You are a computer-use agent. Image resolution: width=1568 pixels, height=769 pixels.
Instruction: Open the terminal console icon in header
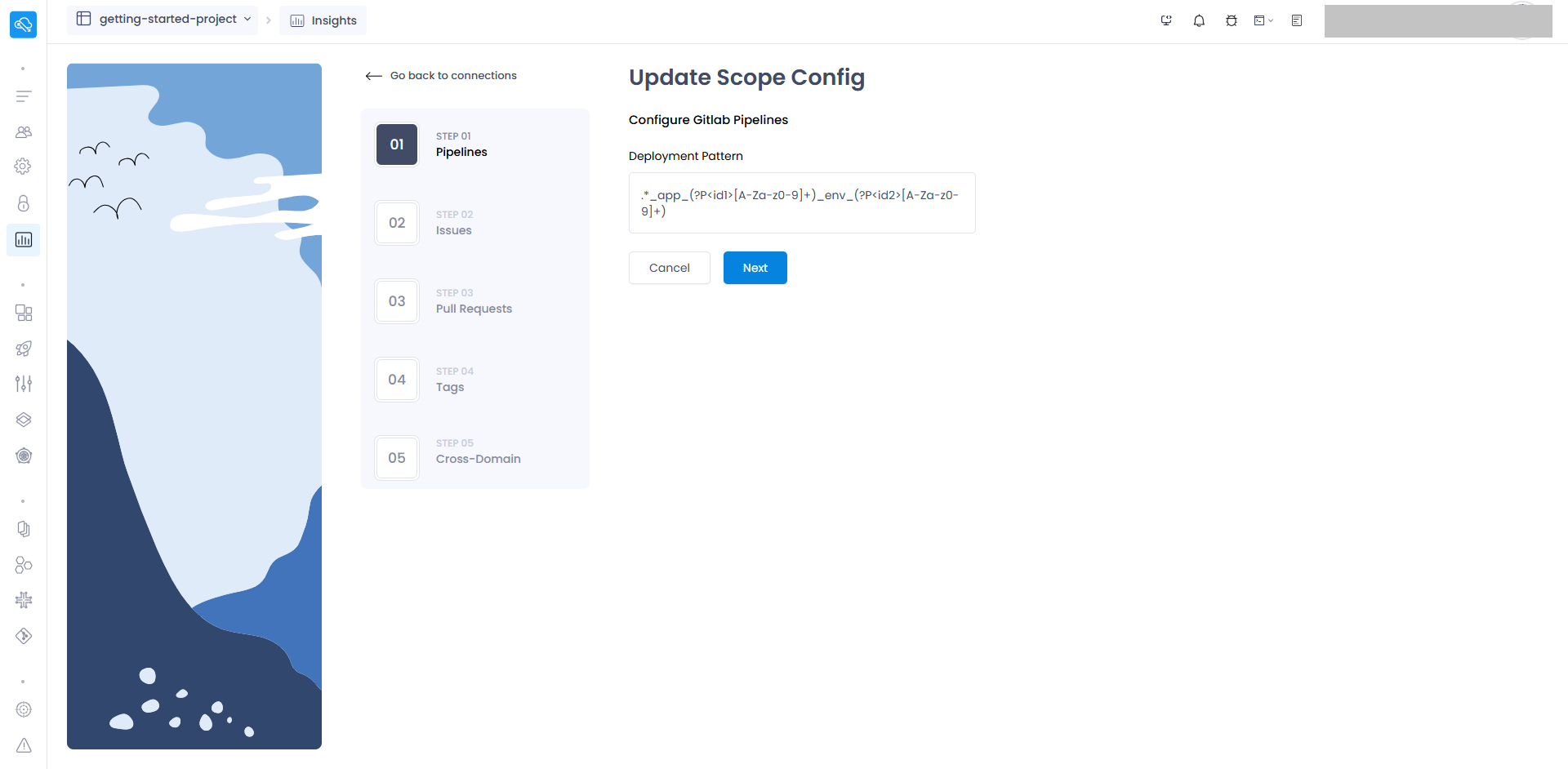coord(1259,20)
